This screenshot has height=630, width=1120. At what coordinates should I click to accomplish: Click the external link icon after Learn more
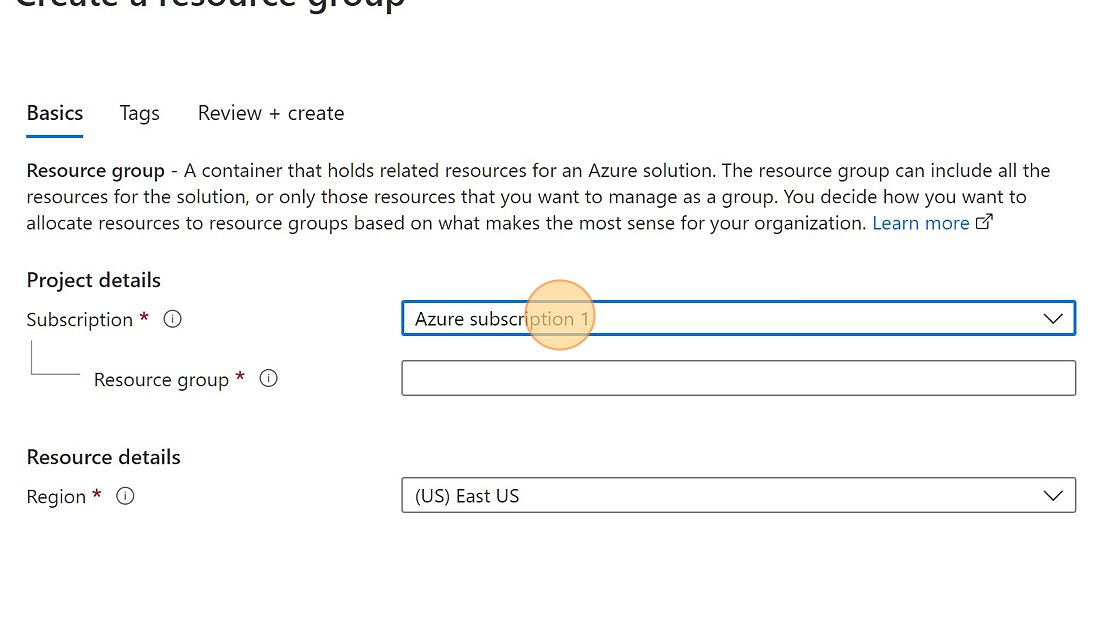tap(984, 222)
